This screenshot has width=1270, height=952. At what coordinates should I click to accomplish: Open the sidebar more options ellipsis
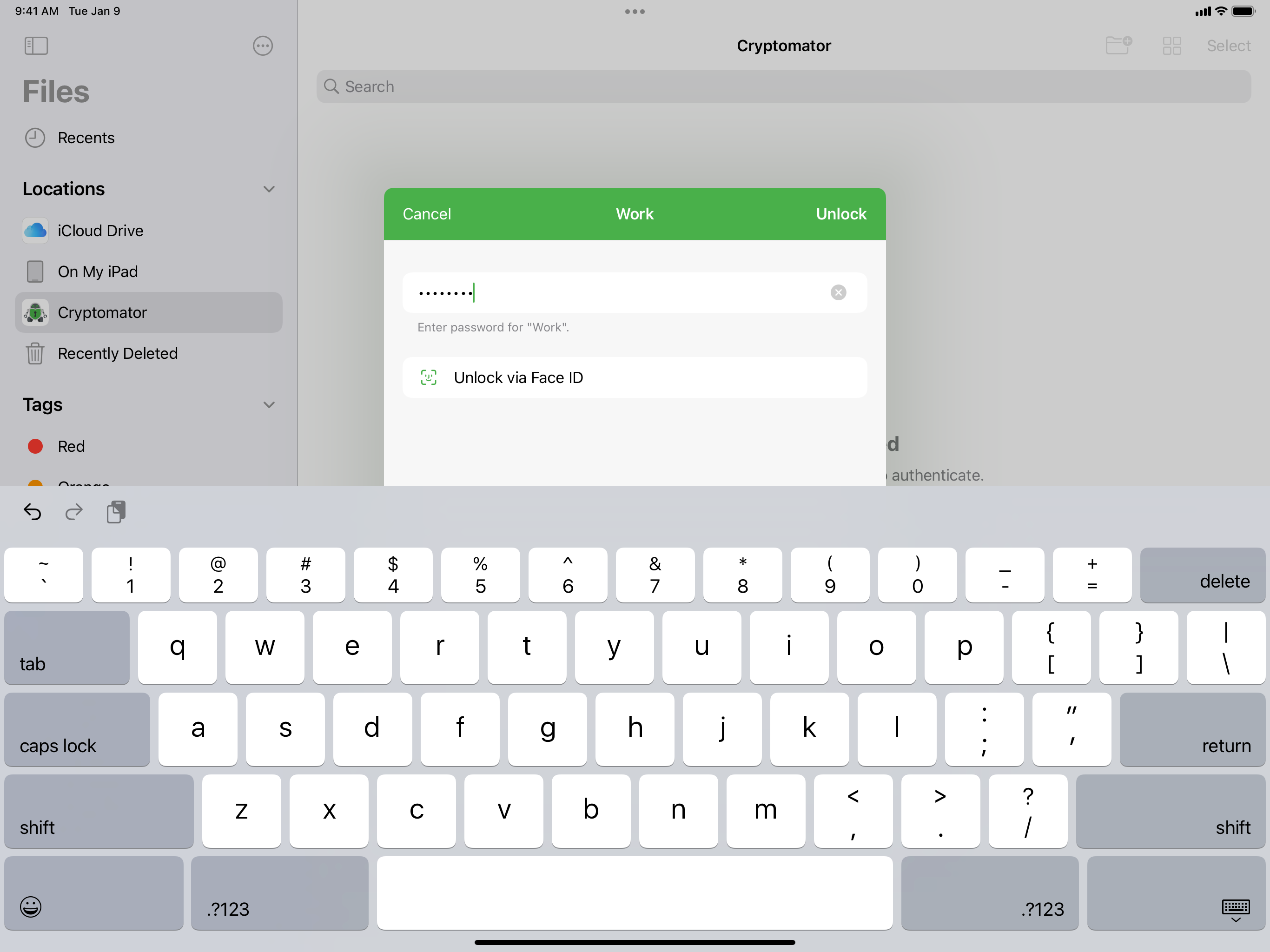(262, 46)
